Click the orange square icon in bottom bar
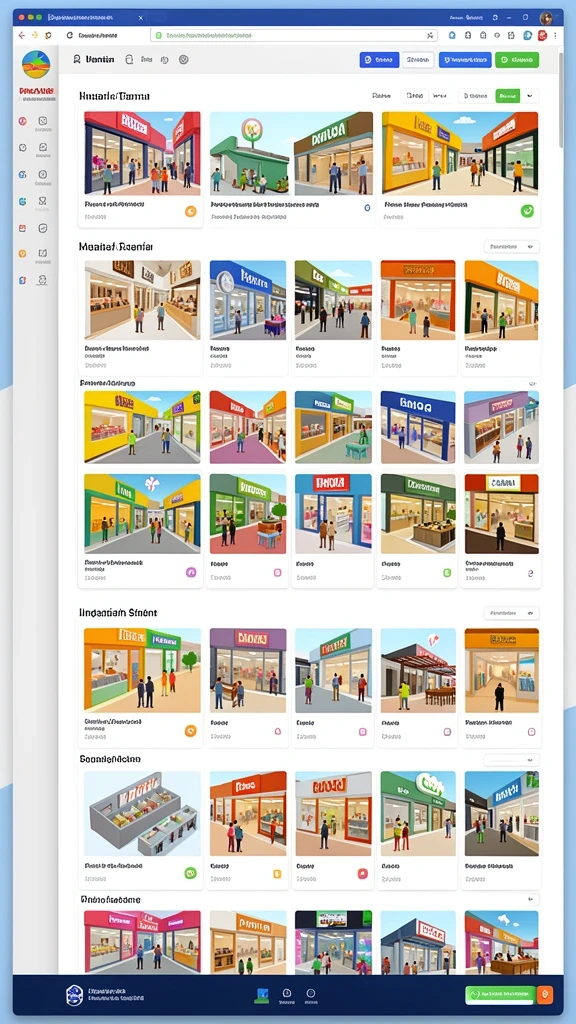 pos(546,995)
